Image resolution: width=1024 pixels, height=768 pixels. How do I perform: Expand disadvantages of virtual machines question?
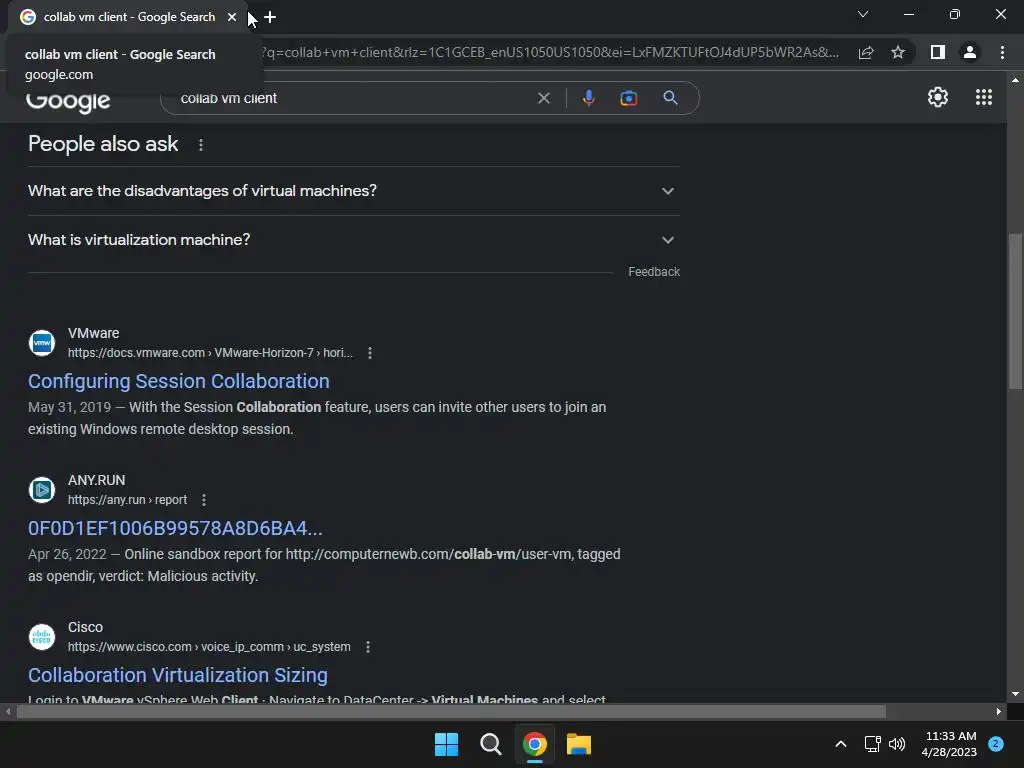point(353,191)
